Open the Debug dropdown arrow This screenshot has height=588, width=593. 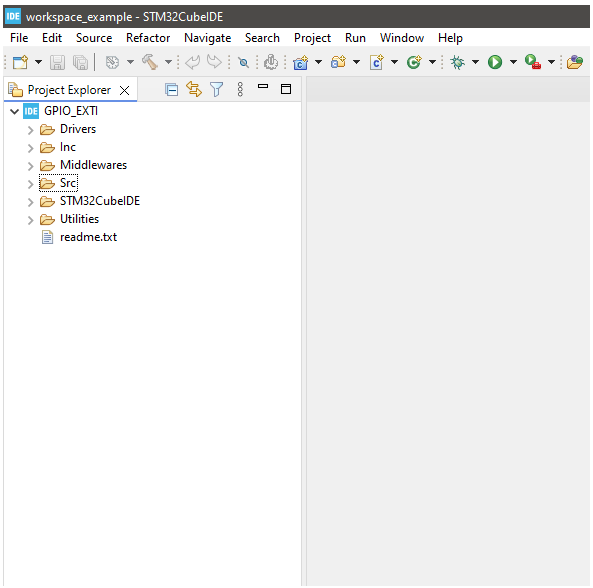click(475, 62)
